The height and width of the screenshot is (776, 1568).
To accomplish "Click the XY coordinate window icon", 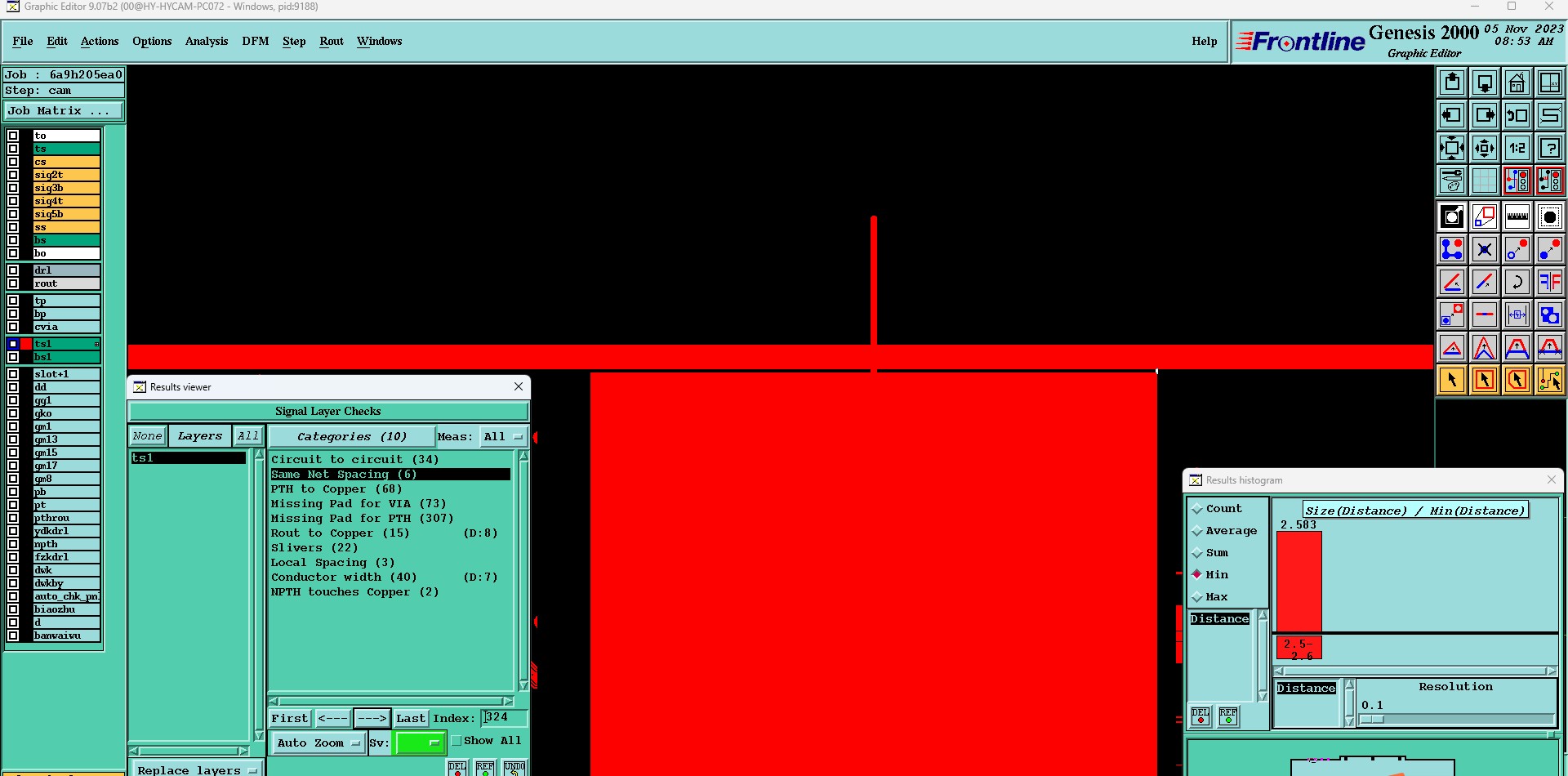I will 1550,83.
